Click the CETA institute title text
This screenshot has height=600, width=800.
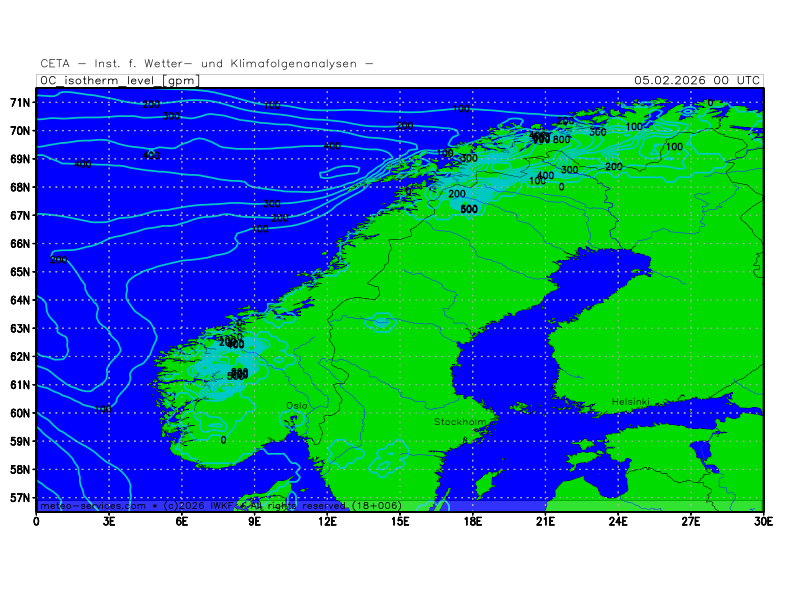click(x=207, y=64)
